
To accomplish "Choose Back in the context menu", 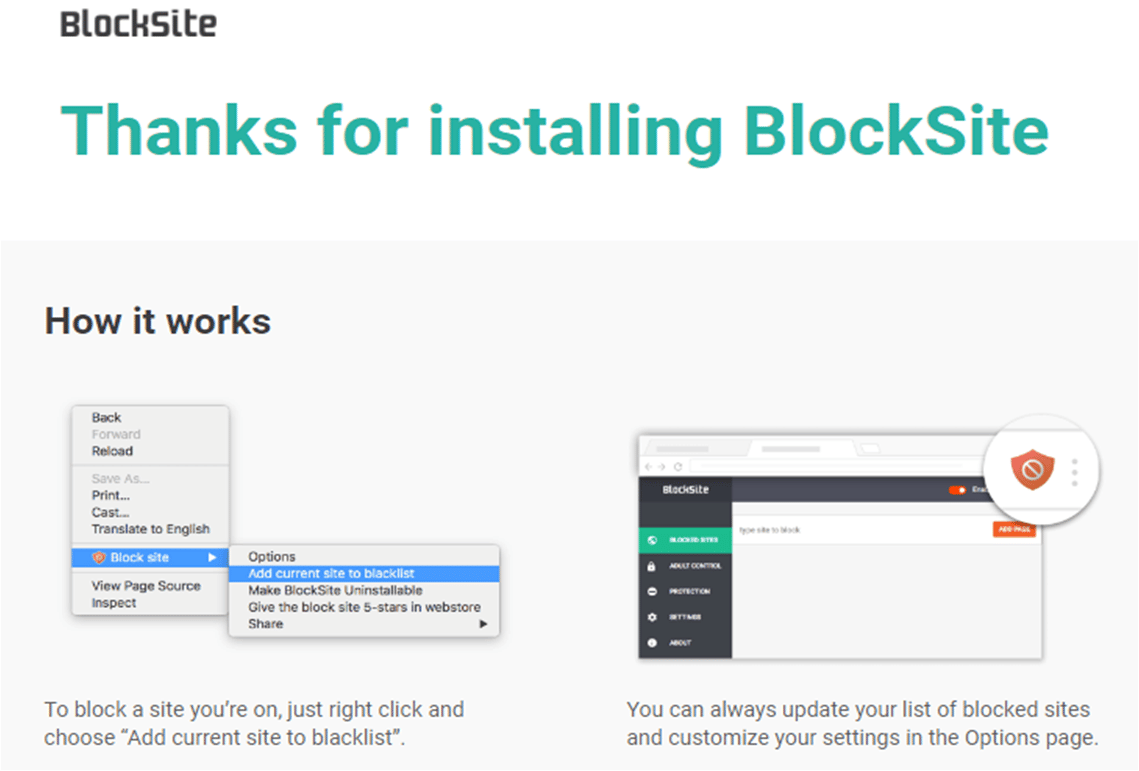I will click(106, 418).
